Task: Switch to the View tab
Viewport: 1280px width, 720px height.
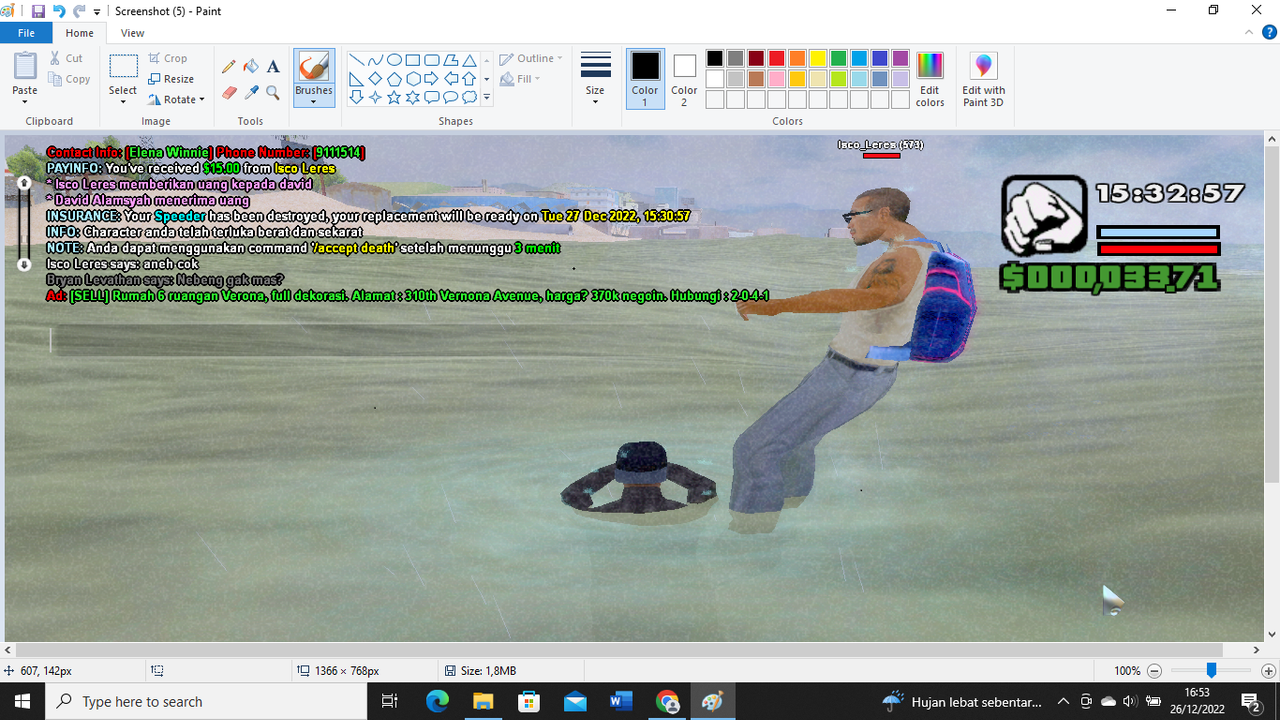Action: click(x=132, y=33)
